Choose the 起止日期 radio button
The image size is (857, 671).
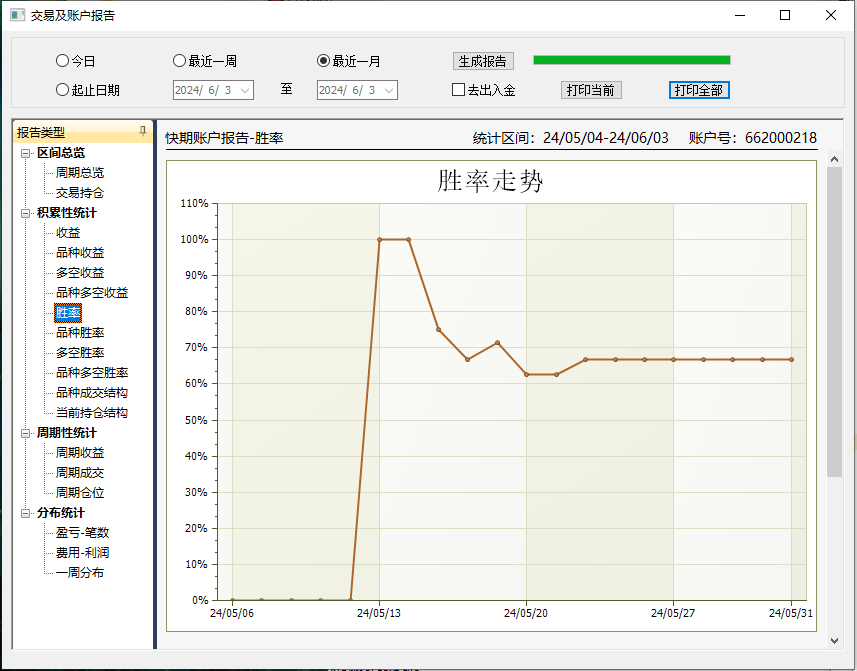coord(63,90)
